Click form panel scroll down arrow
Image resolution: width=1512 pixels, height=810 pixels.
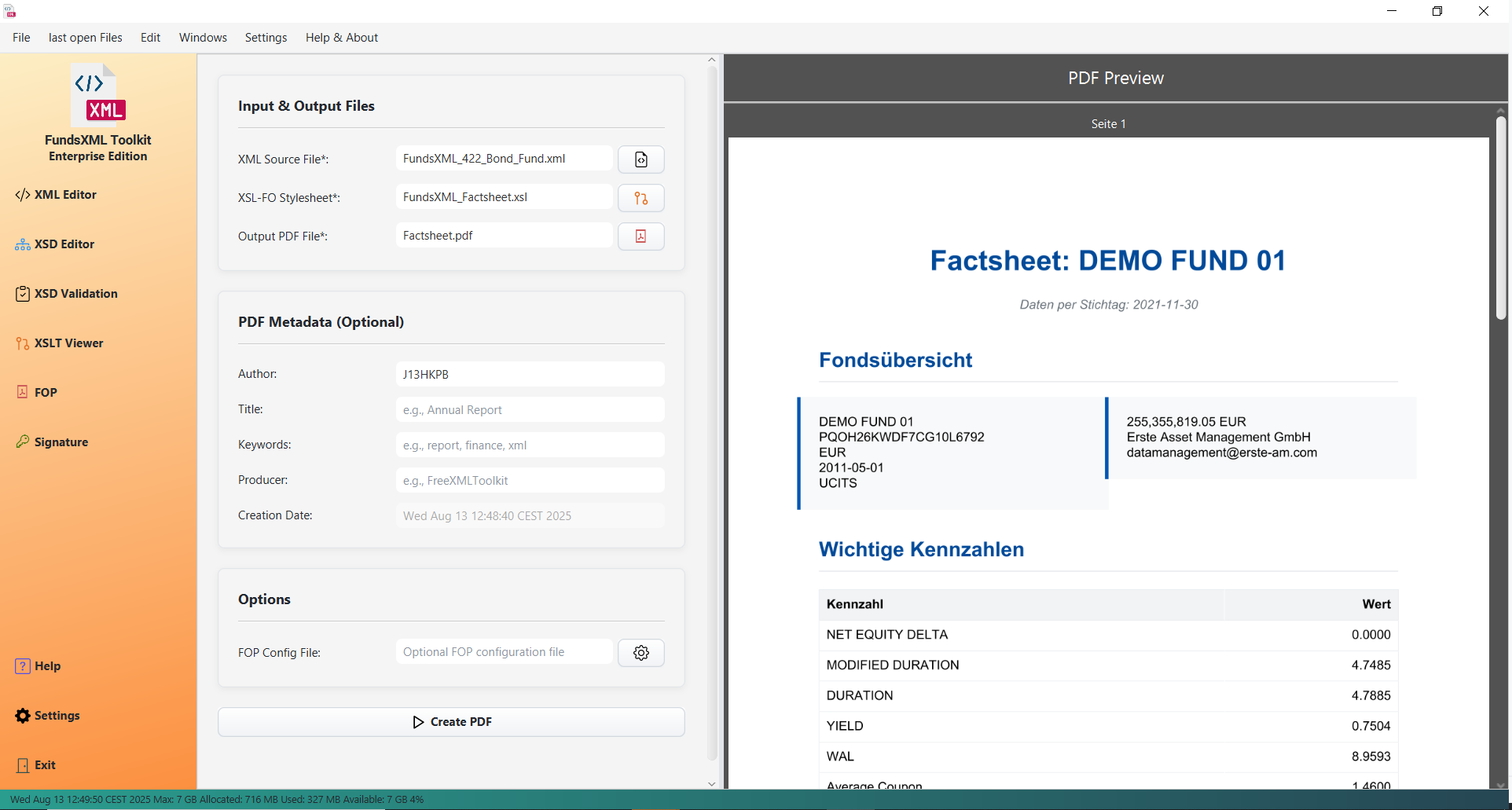pos(712,783)
